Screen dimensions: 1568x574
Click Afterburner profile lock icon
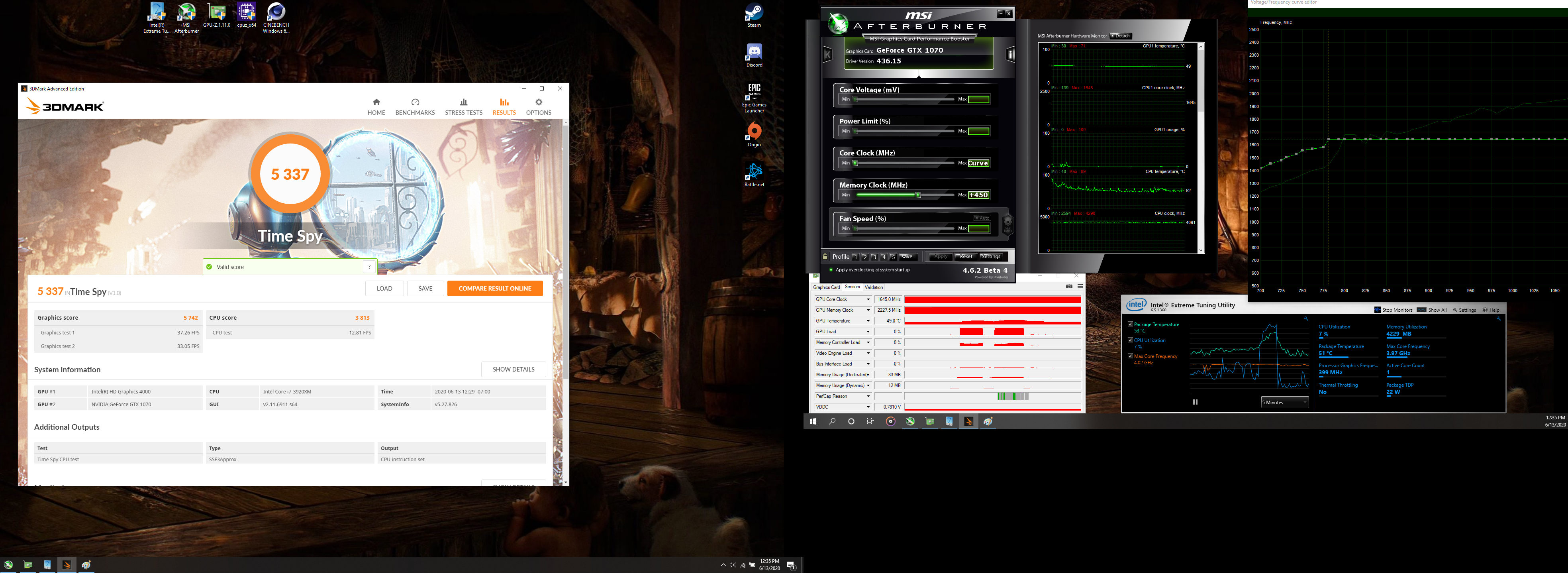click(x=825, y=257)
